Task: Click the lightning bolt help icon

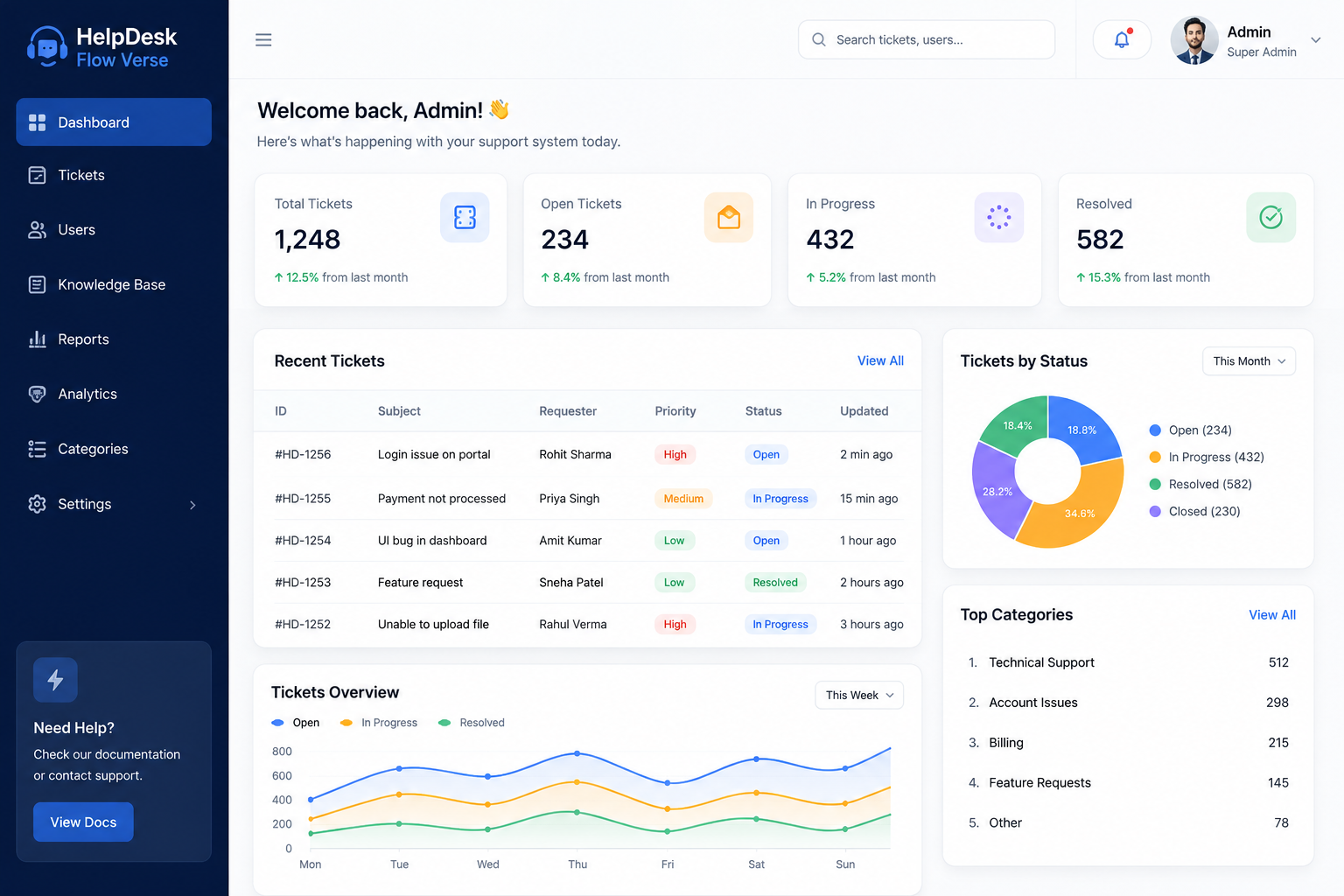Action: tap(55, 680)
